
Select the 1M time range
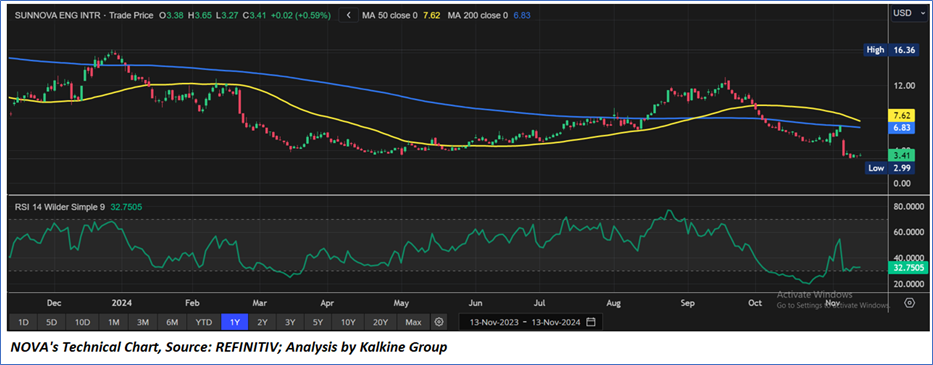(114, 322)
